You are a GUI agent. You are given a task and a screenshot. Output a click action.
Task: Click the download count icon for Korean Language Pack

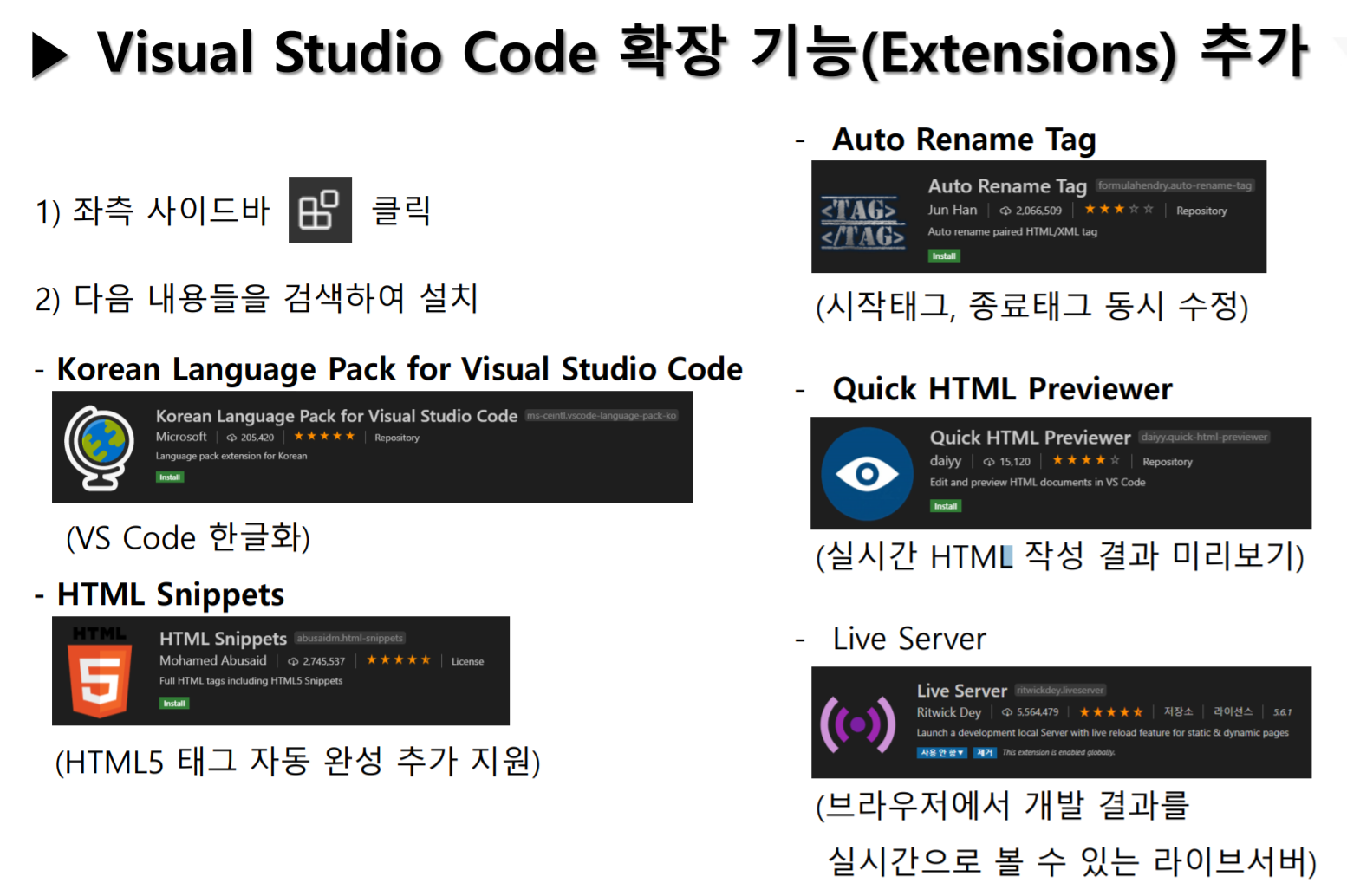point(231,438)
